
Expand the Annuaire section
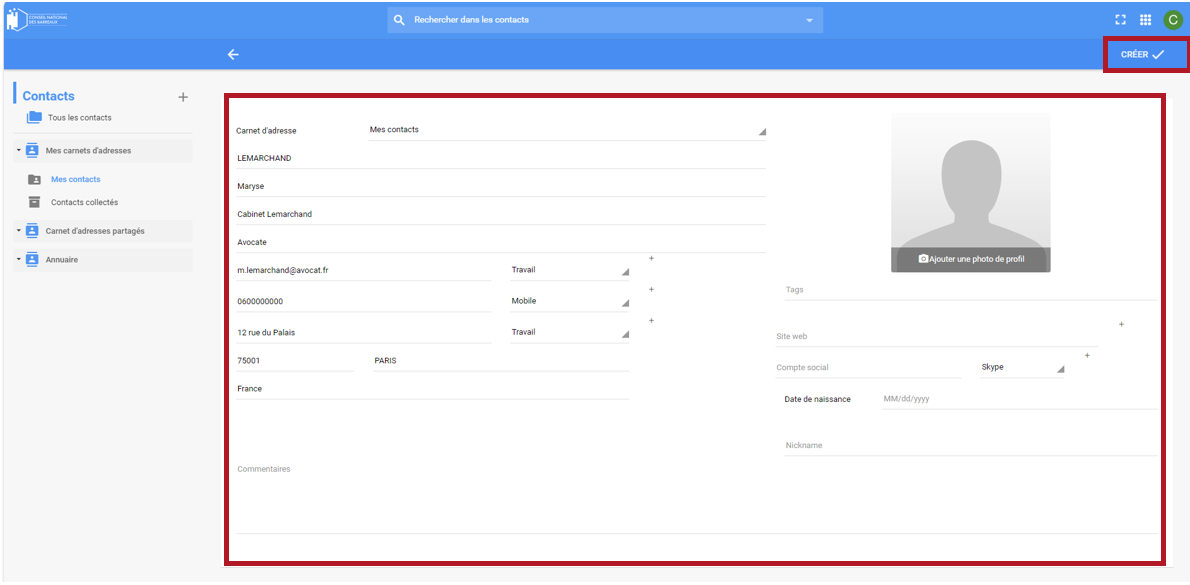point(18,260)
